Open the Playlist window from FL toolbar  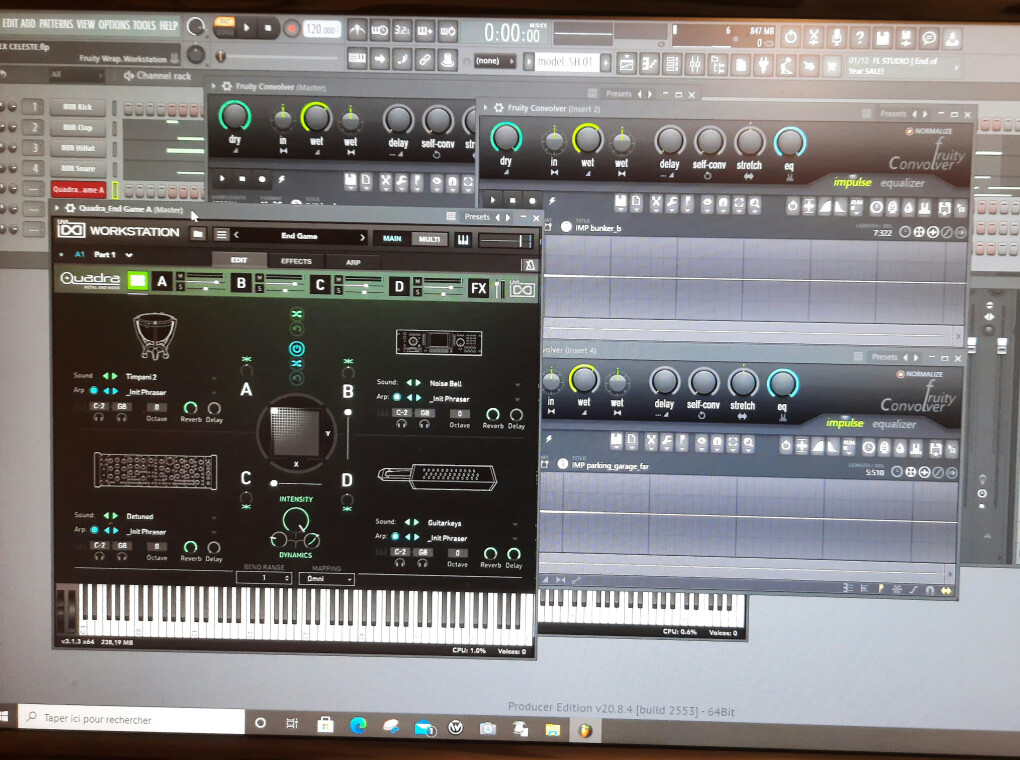coord(627,64)
